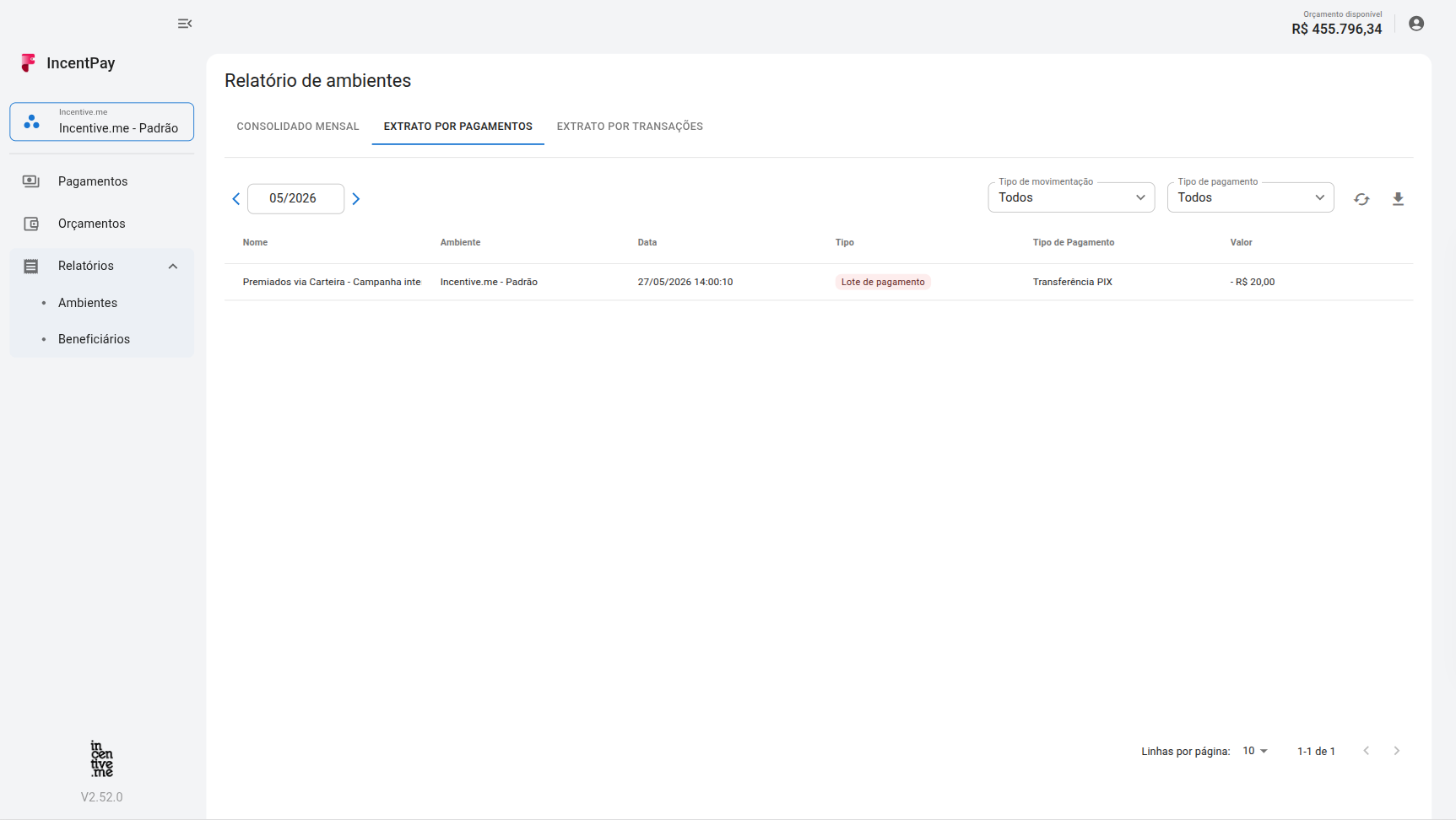Screen dimensions: 1456x820
Task: Change rows per page dropdown
Action: tap(1255, 751)
